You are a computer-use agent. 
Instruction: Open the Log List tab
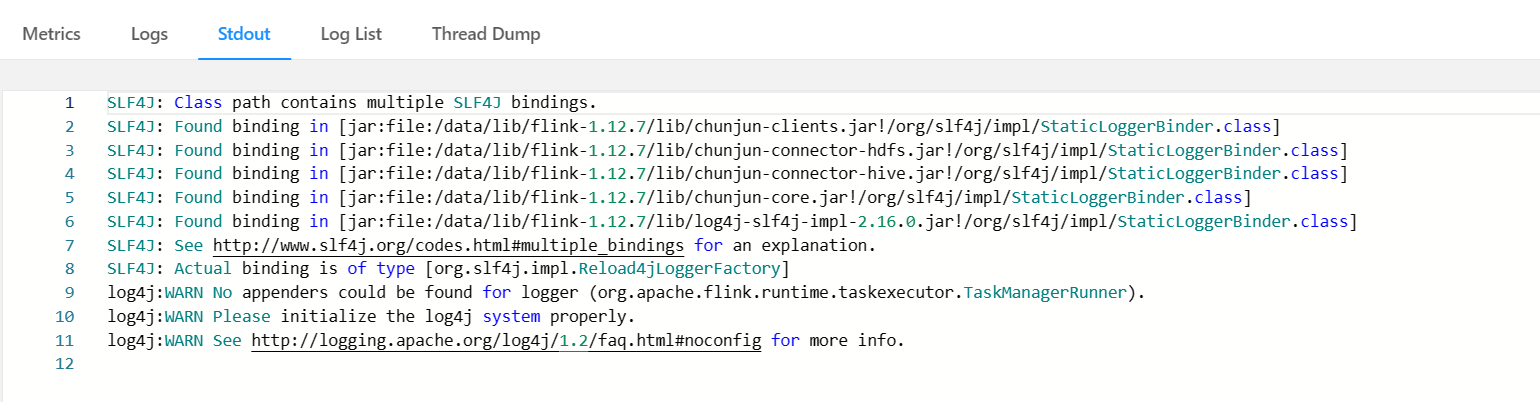(351, 33)
